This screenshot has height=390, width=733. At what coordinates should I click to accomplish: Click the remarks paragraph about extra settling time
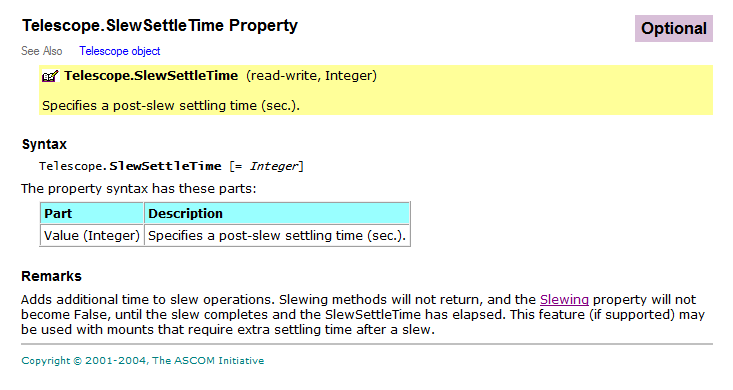tap(363, 314)
